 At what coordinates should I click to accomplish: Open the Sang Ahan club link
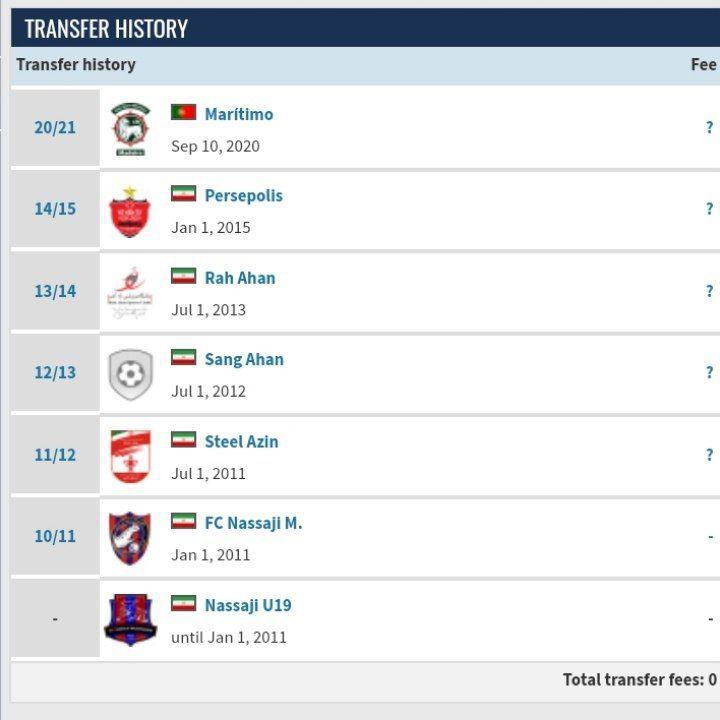tap(244, 360)
